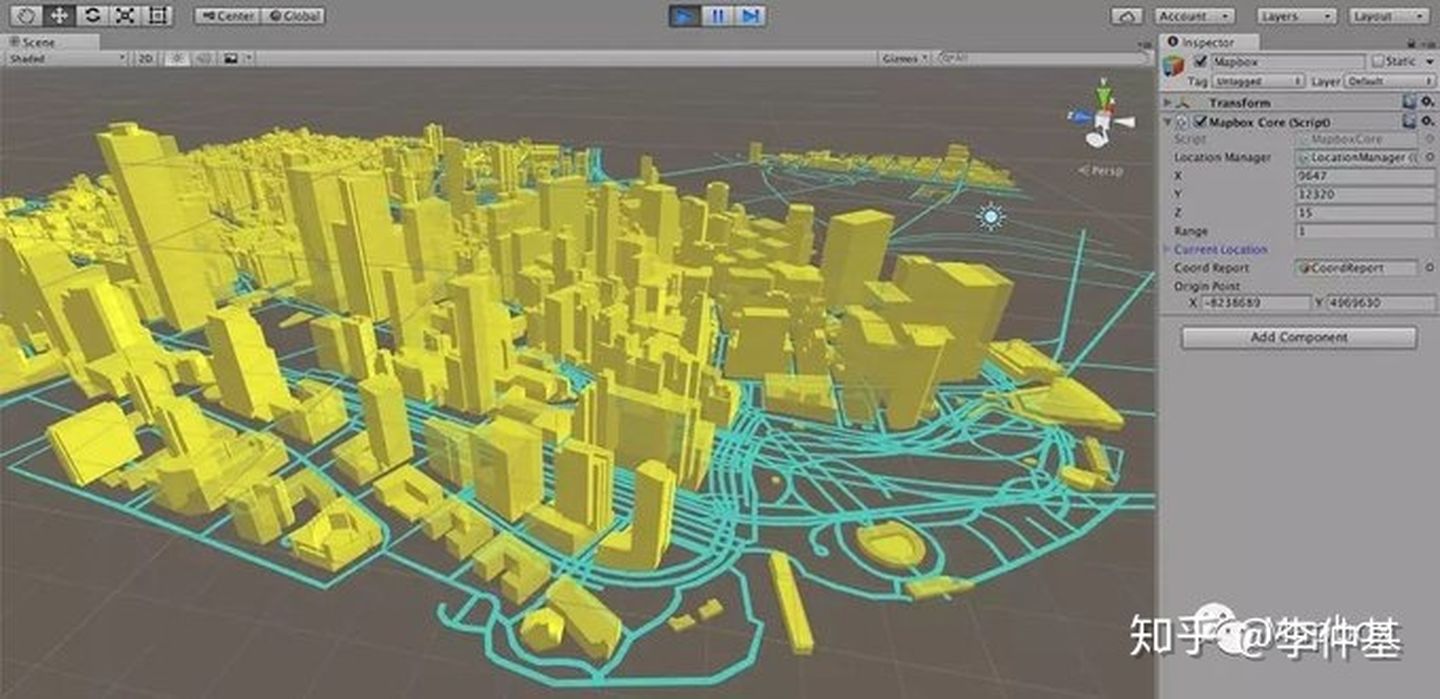The height and width of the screenshot is (699, 1440).
Task: Open Mapbox Core gear menu
Action: [x=1426, y=121]
